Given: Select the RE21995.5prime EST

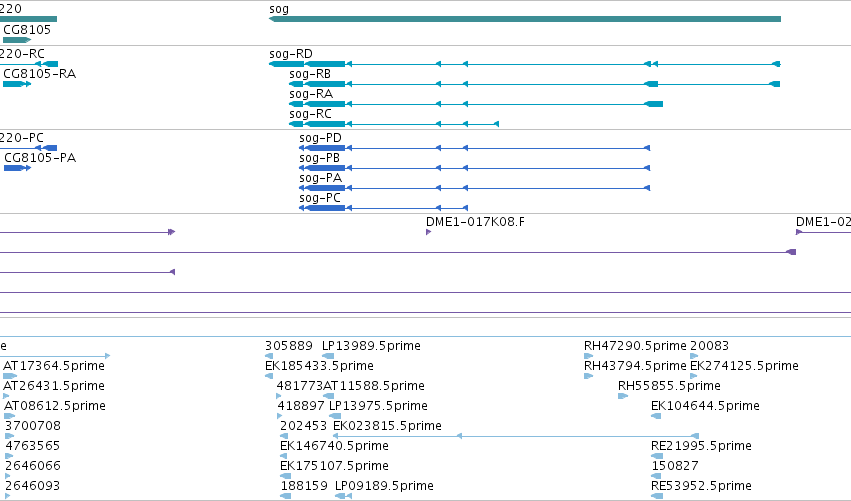Looking at the screenshot, I should point(657,456).
